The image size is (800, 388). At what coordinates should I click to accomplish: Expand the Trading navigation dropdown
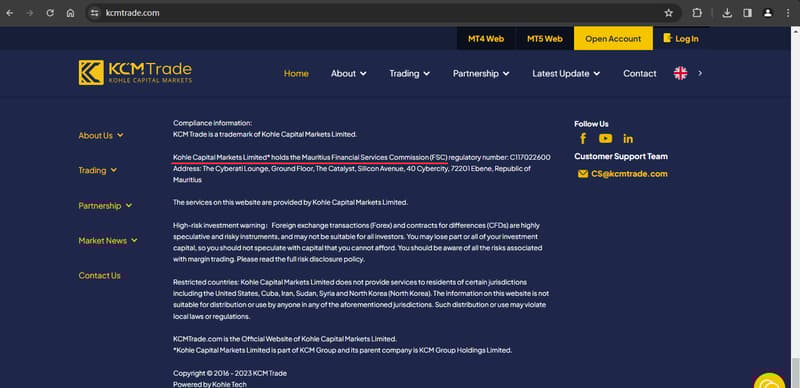[410, 74]
